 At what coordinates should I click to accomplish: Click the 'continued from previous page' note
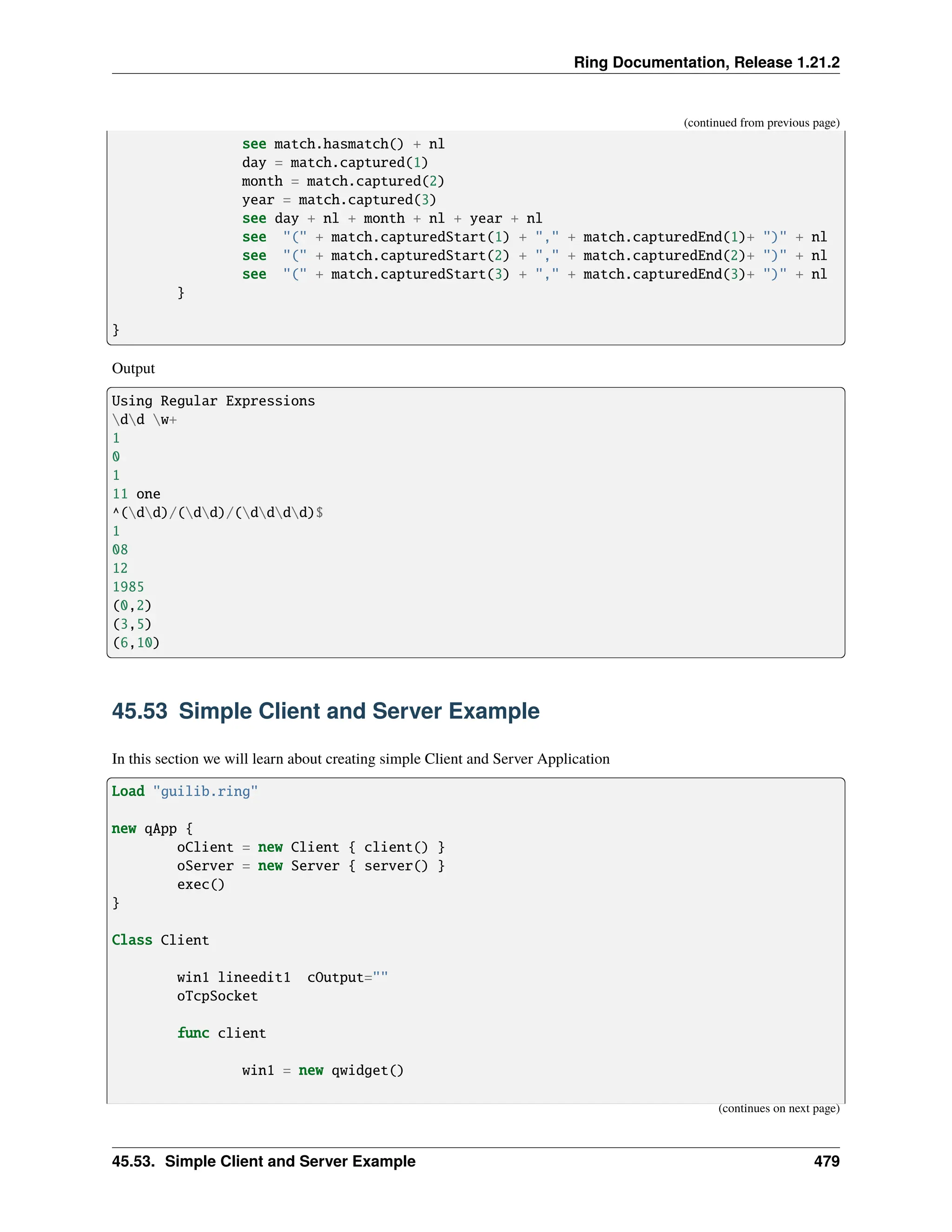point(761,122)
